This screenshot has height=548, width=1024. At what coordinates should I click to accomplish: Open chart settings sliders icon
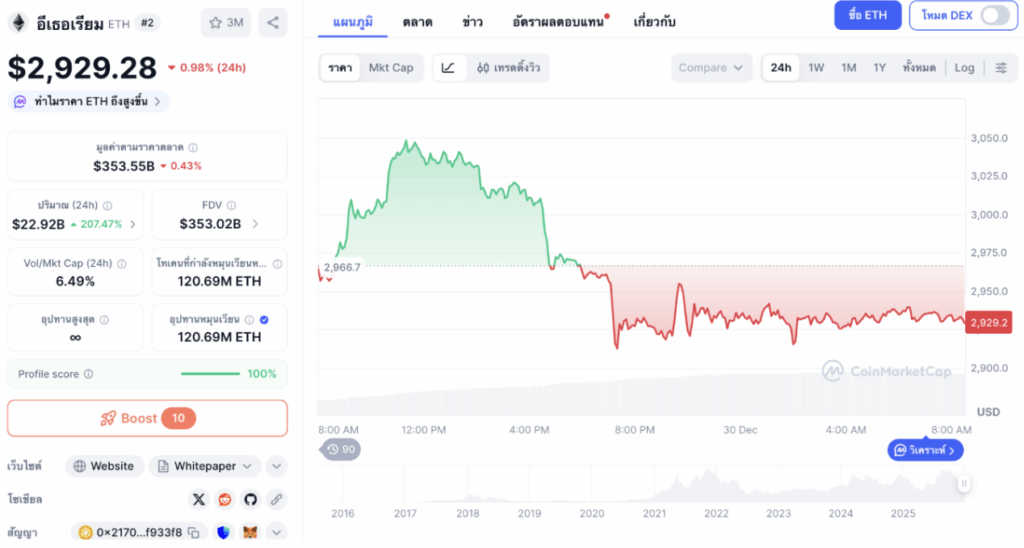pyautogui.click(x=1001, y=68)
